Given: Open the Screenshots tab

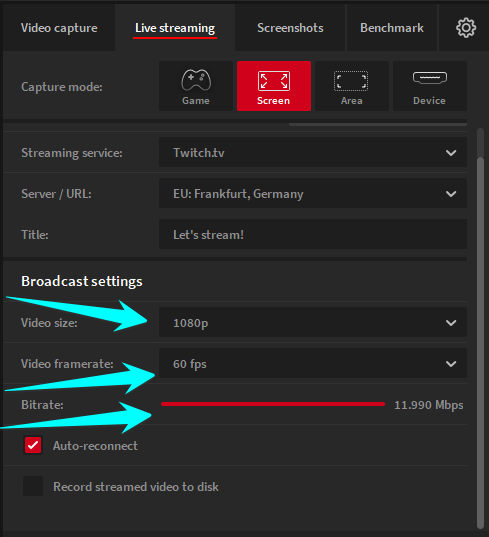Looking at the screenshot, I should (290, 28).
